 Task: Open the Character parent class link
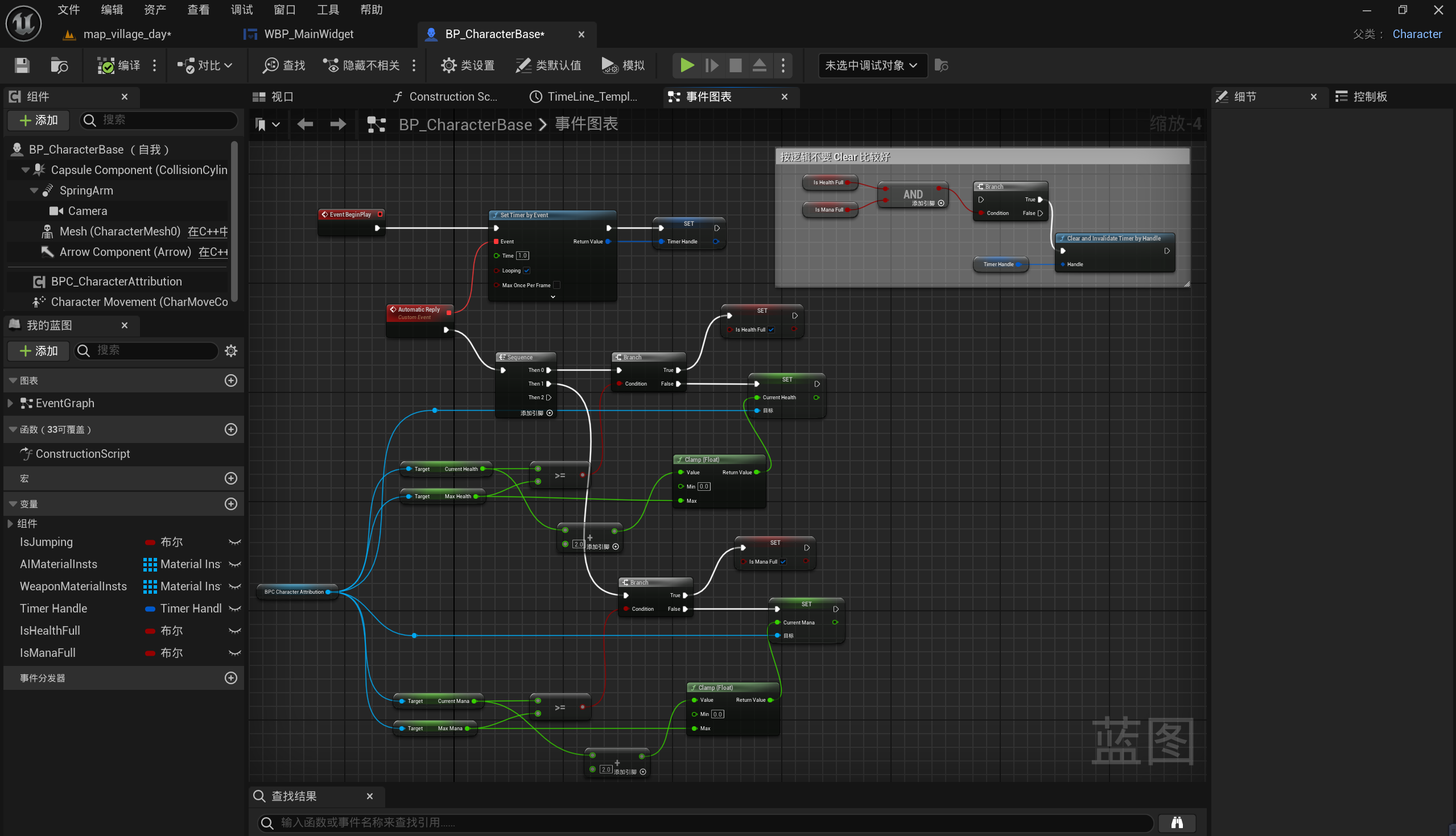1416,34
